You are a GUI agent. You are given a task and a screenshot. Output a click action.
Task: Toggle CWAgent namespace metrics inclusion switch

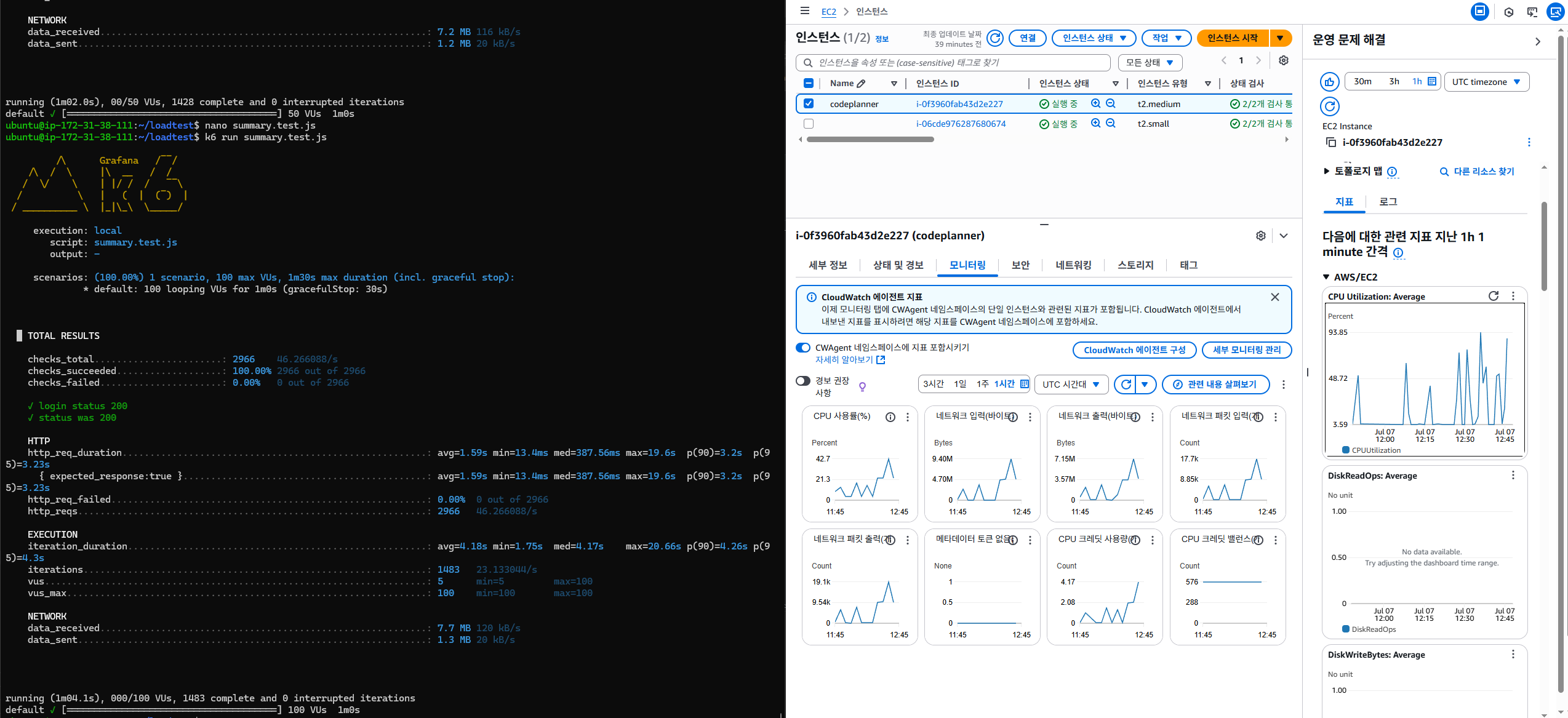click(x=803, y=348)
